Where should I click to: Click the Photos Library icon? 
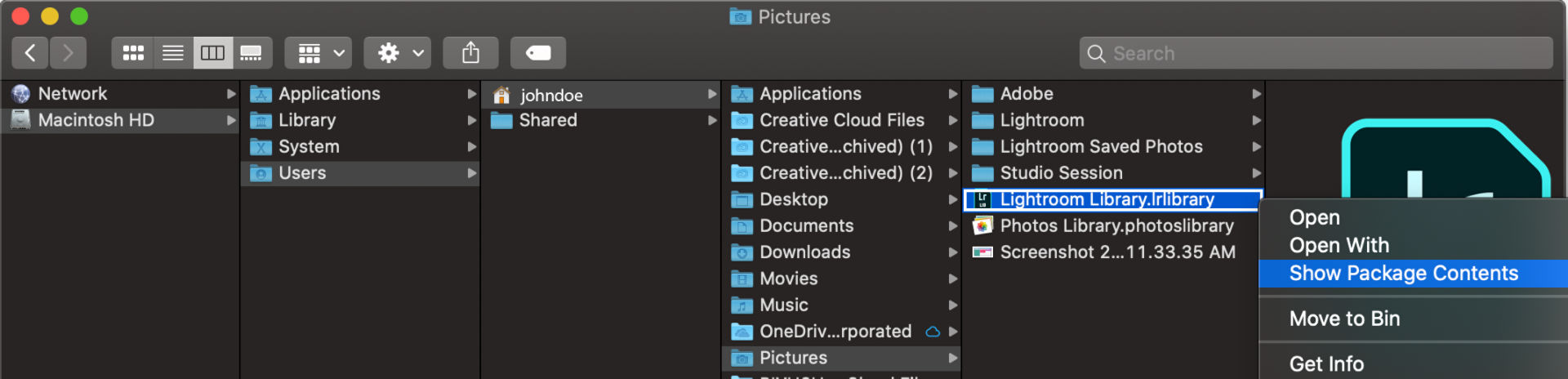[982, 225]
